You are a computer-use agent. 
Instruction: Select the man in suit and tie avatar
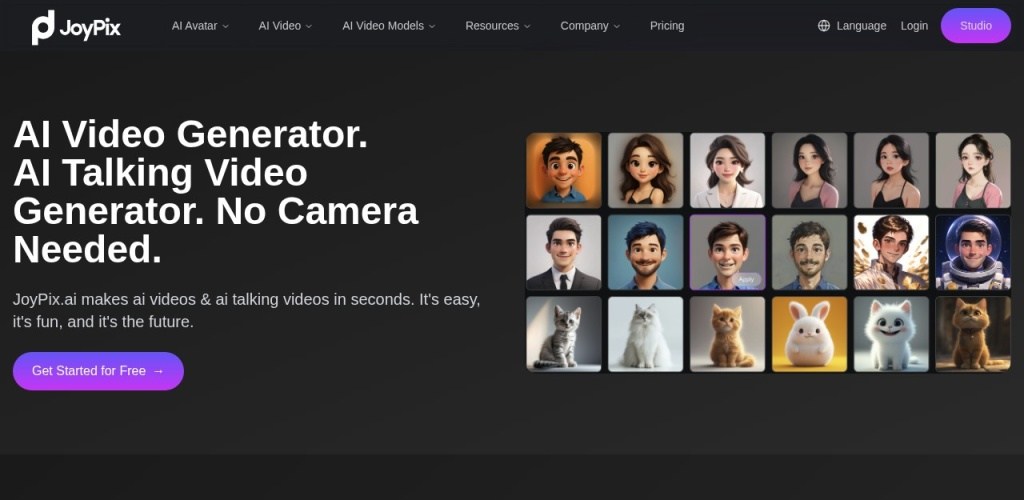[564, 252]
